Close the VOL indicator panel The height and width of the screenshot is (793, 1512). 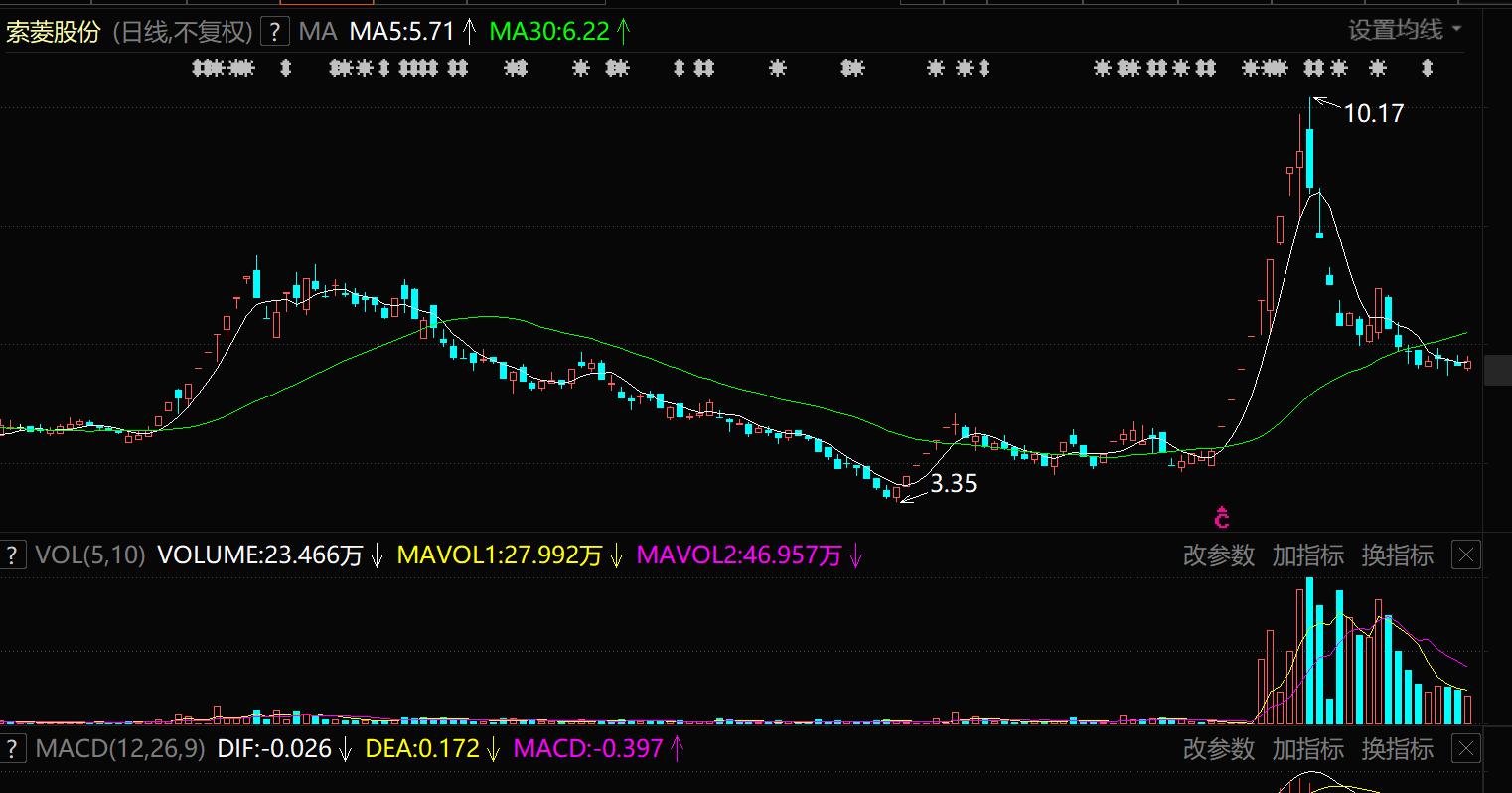click(1466, 555)
